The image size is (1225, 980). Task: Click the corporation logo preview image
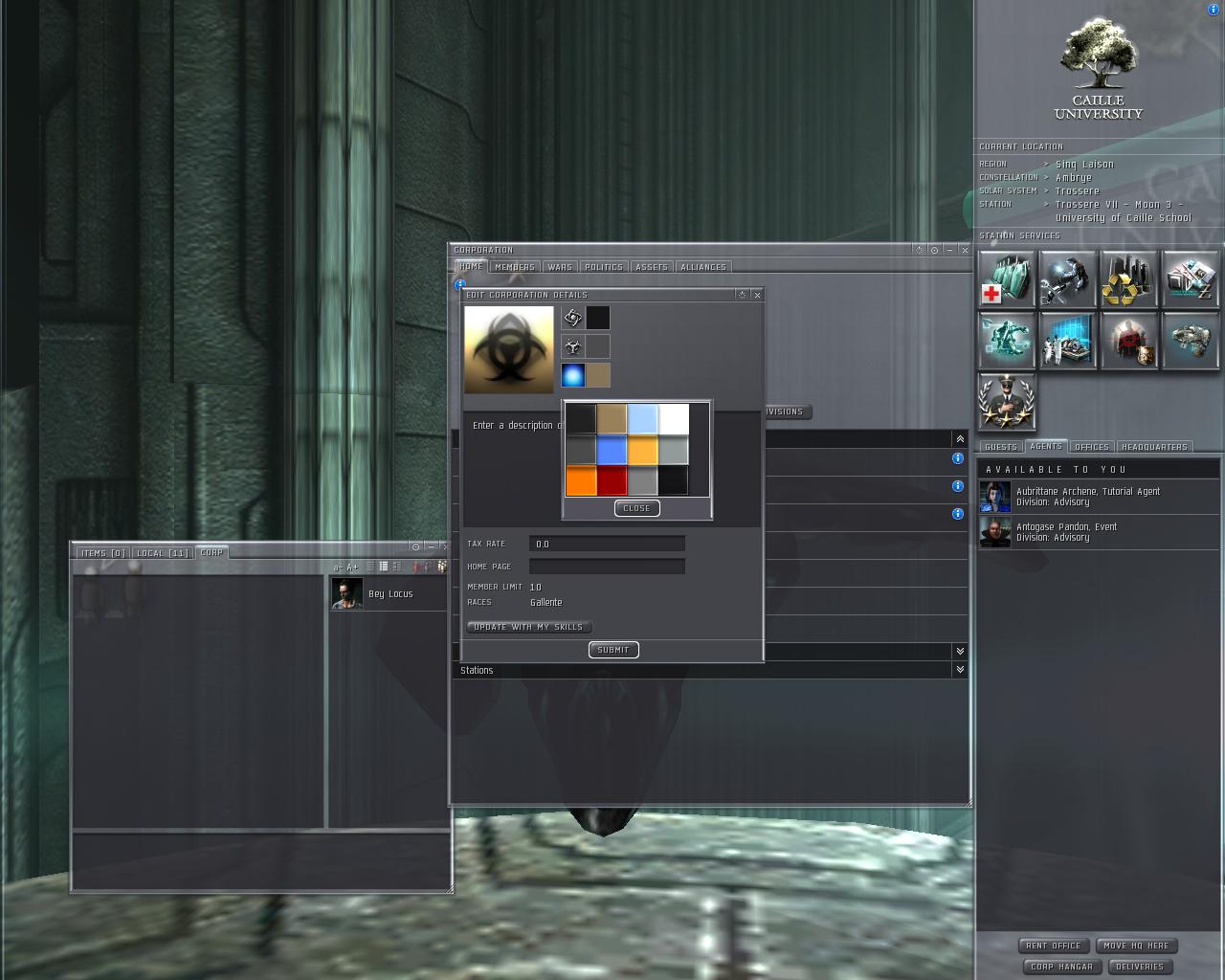[509, 349]
